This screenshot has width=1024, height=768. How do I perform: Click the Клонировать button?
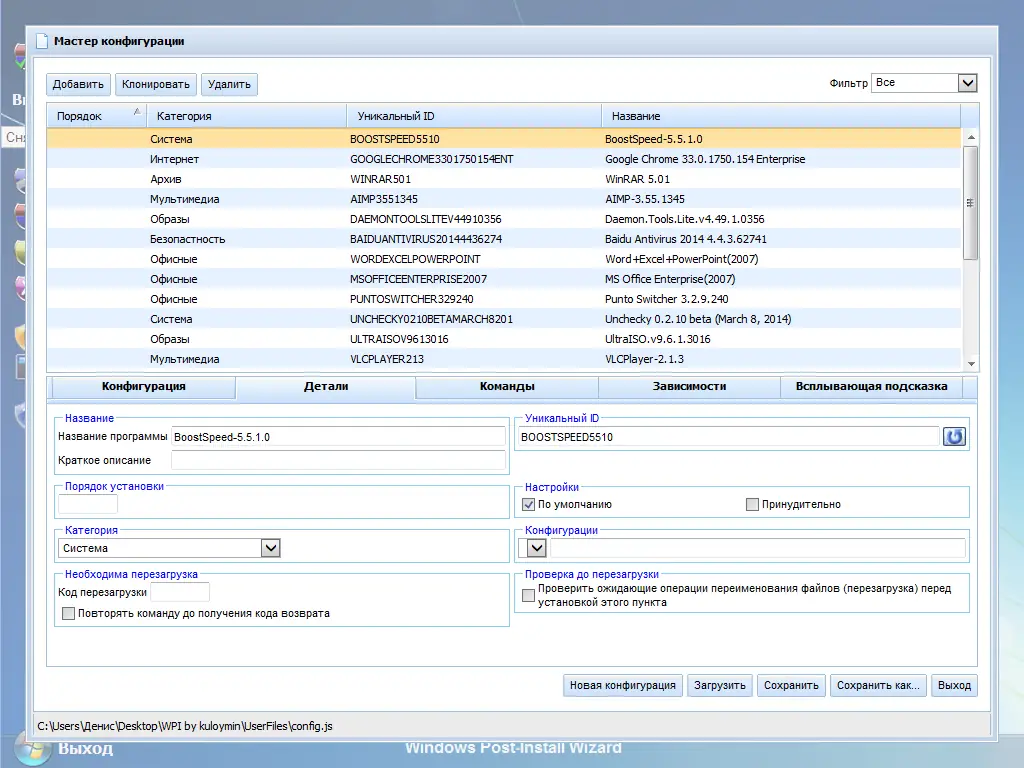155,84
